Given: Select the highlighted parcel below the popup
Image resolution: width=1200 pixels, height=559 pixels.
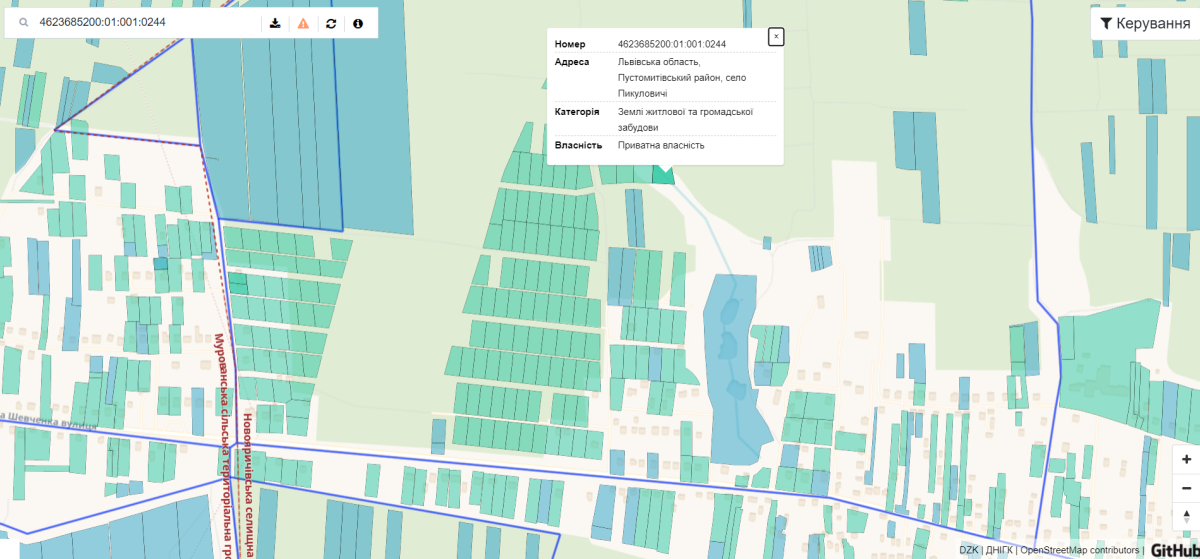Looking at the screenshot, I should pyautogui.click(x=662, y=176).
